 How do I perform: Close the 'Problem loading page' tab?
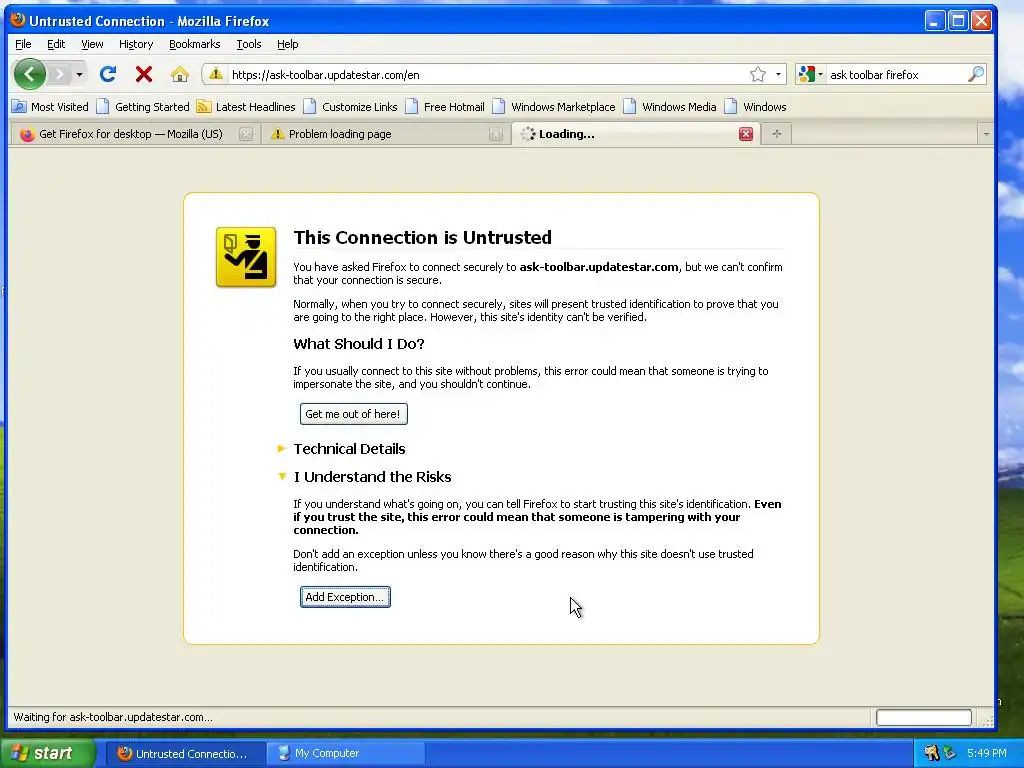click(x=496, y=134)
